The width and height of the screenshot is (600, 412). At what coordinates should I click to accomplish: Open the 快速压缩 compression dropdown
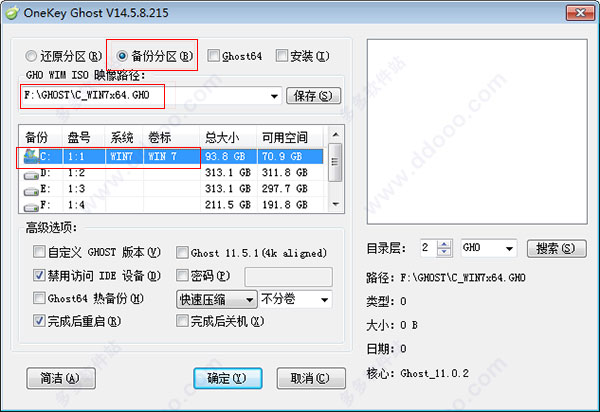point(248,299)
